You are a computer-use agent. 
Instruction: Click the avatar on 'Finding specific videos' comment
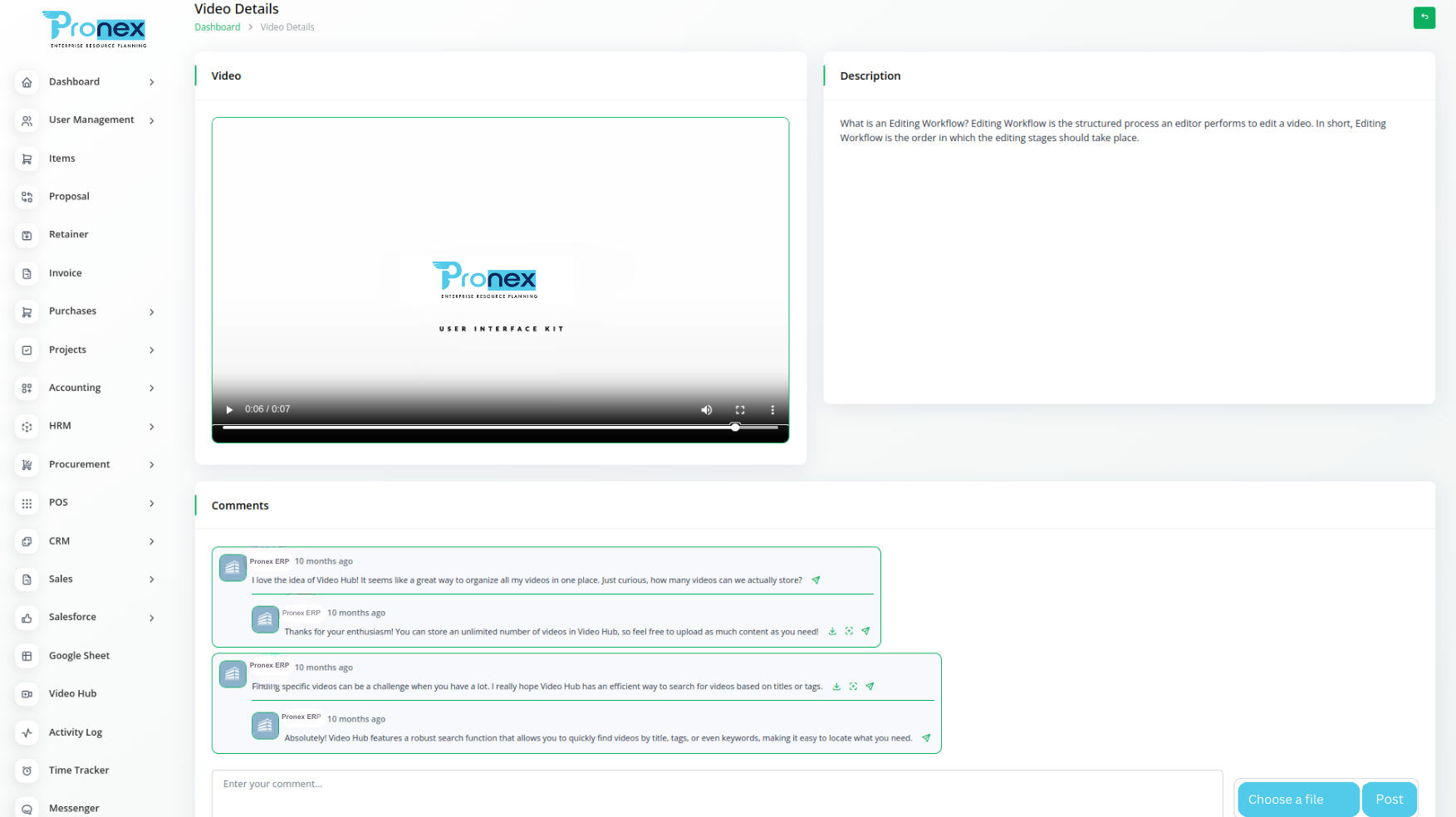[233, 673]
